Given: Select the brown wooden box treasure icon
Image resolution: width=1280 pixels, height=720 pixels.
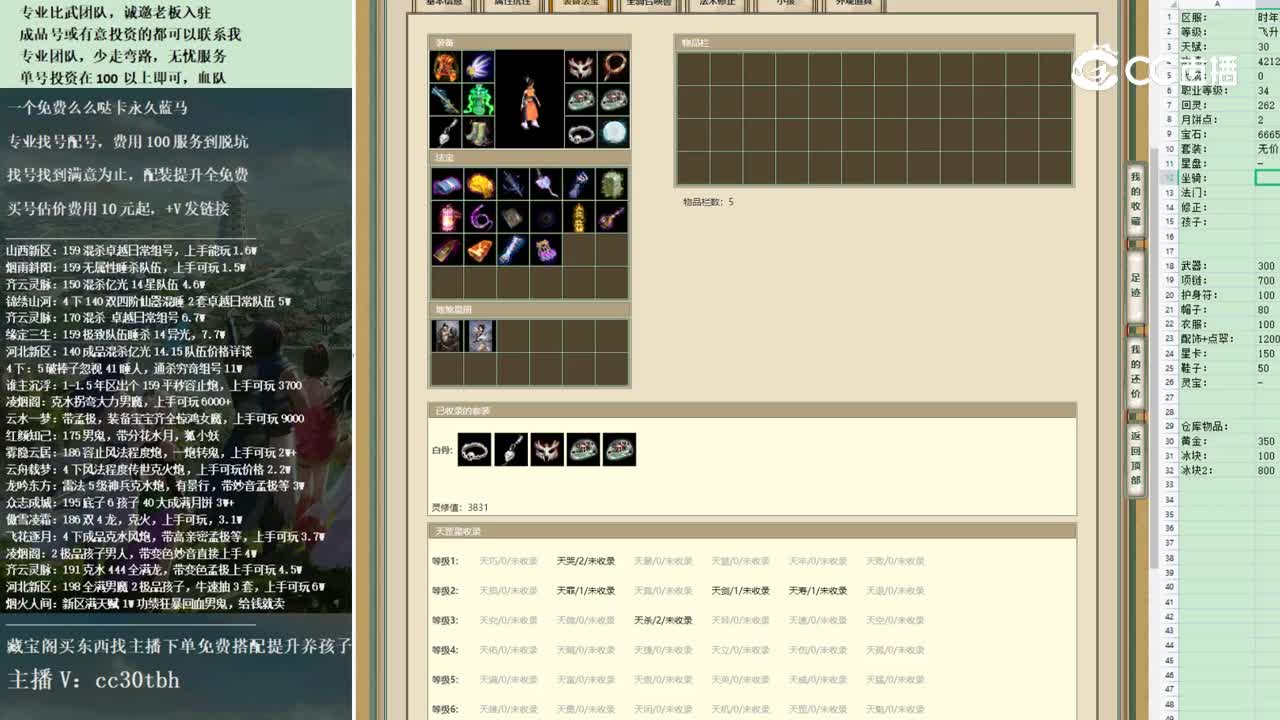Looking at the screenshot, I should pos(447,250).
